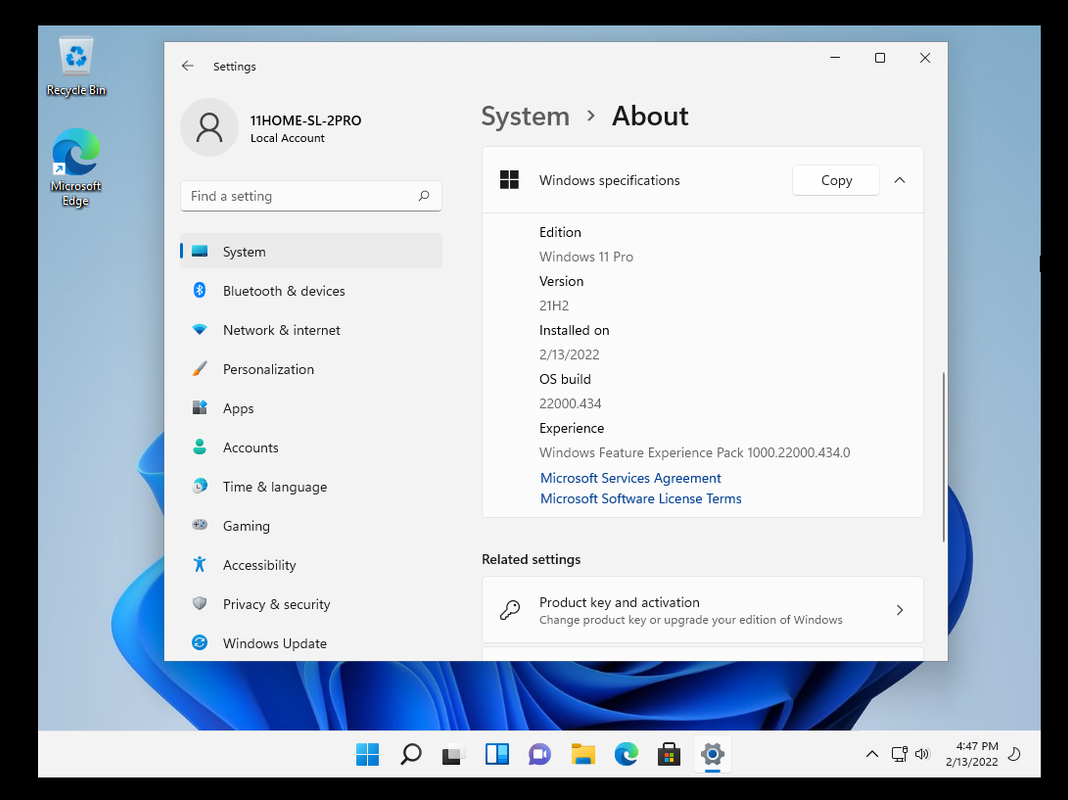Click the Accounts person icon
1068x800 pixels.
200,447
